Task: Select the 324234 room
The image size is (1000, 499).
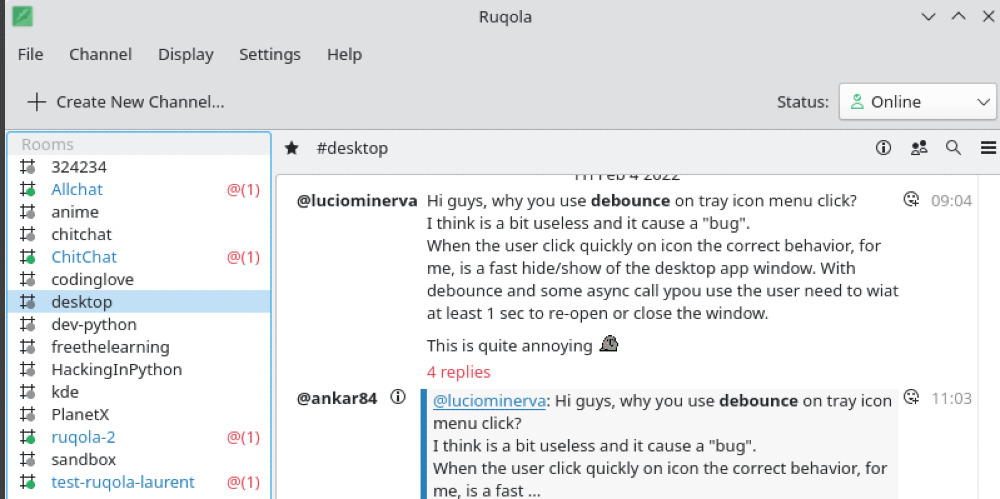Action: pyautogui.click(x=139, y=167)
